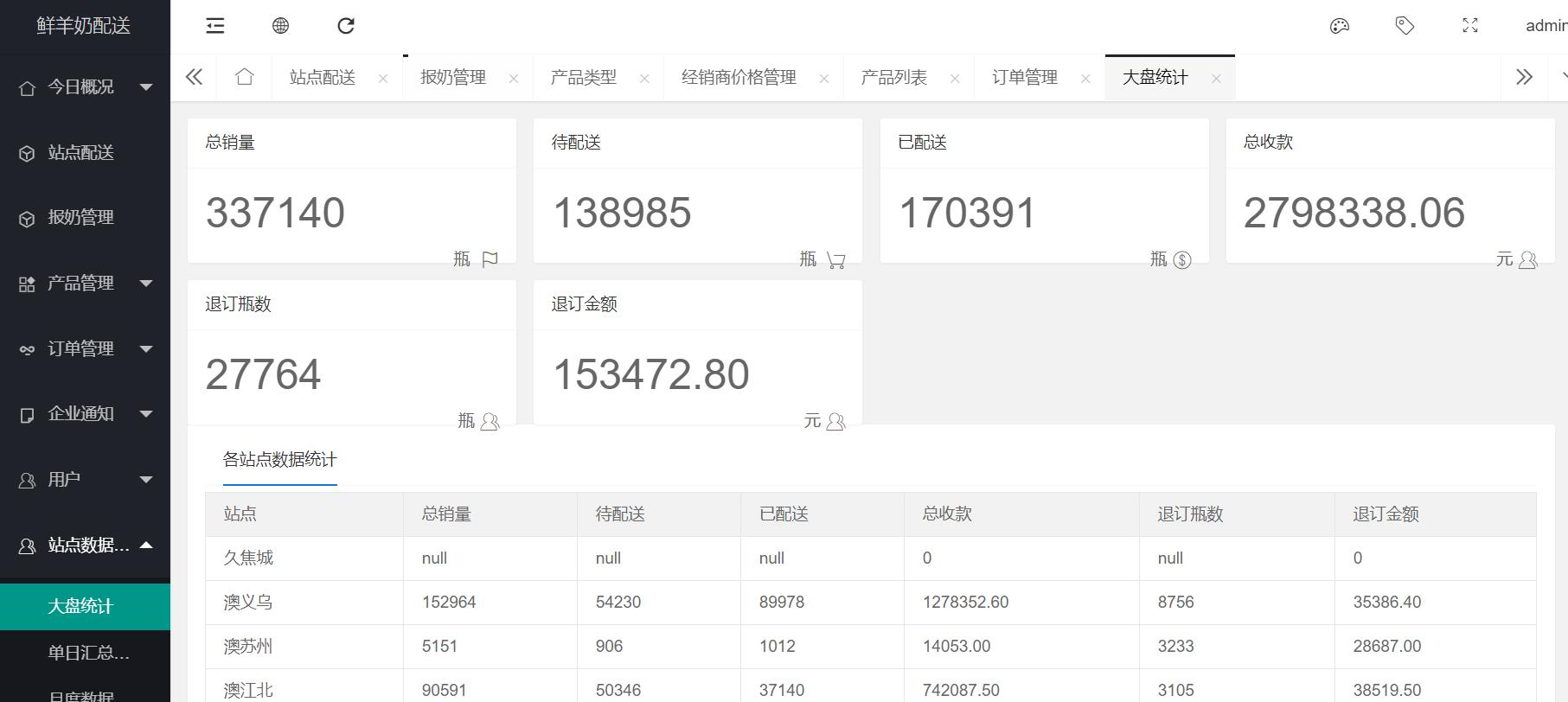The height and width of the screenshot is (702, 1568).
Task: Close the 经销商价格管理 tab
Action: [x=824, y=79]
